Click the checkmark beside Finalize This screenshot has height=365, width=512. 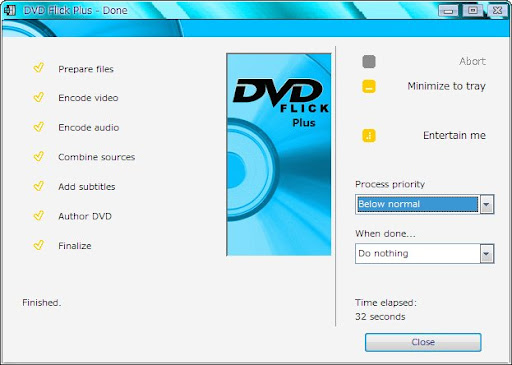tap(39, 245)
